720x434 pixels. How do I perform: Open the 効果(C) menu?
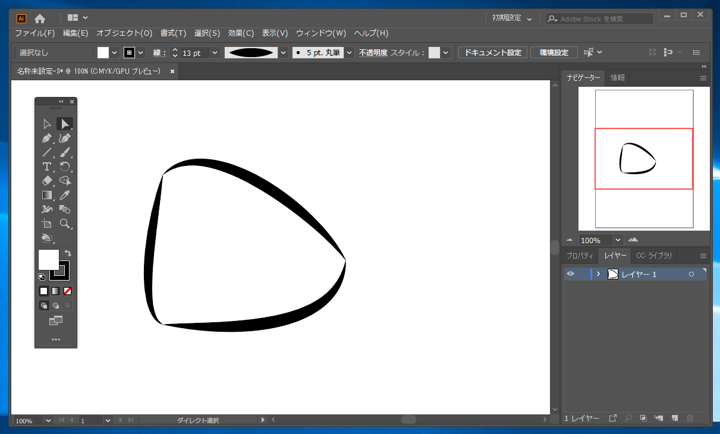[240, 33]
